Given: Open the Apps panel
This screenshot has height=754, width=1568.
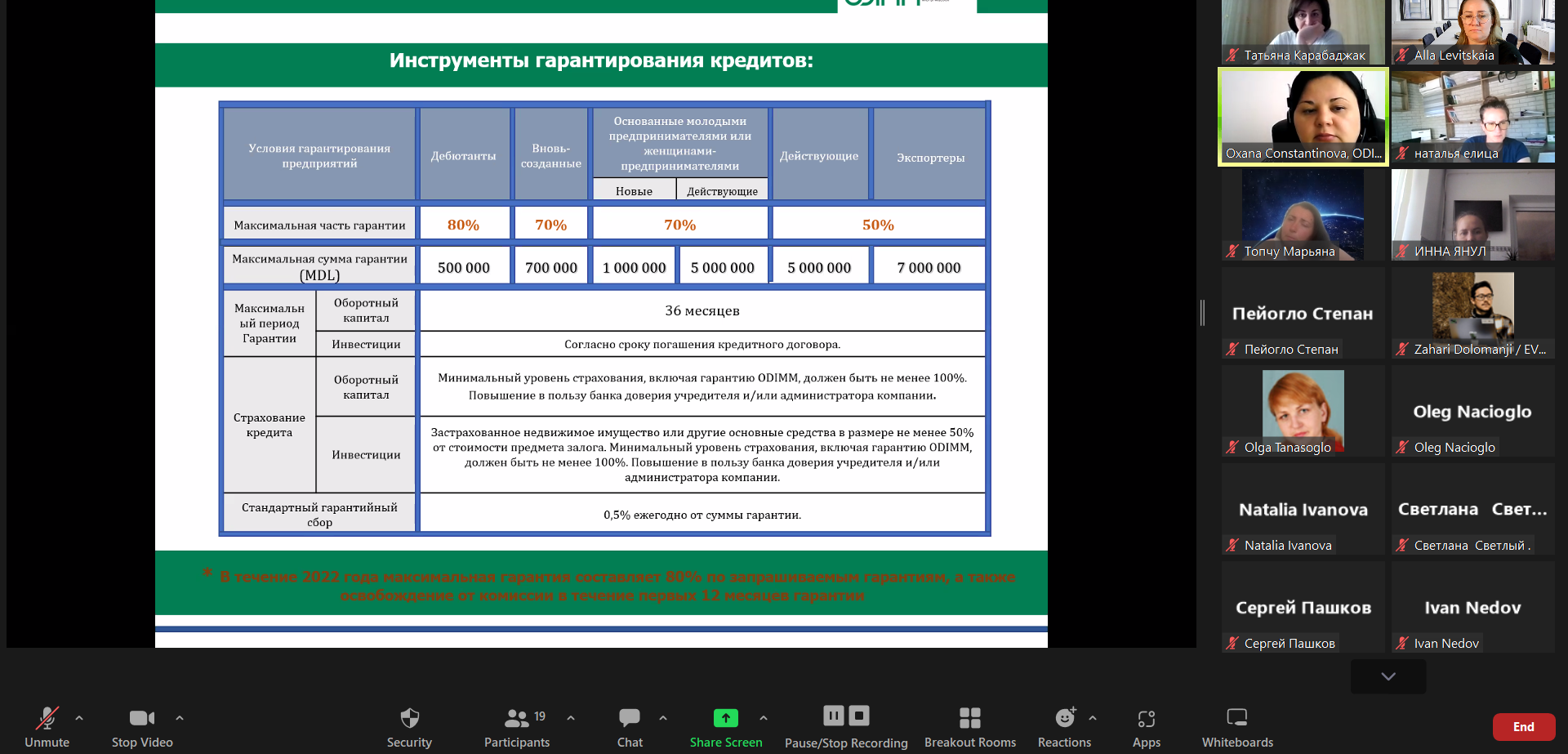Looking at the screenshot, I should [x=1146, y=719].
